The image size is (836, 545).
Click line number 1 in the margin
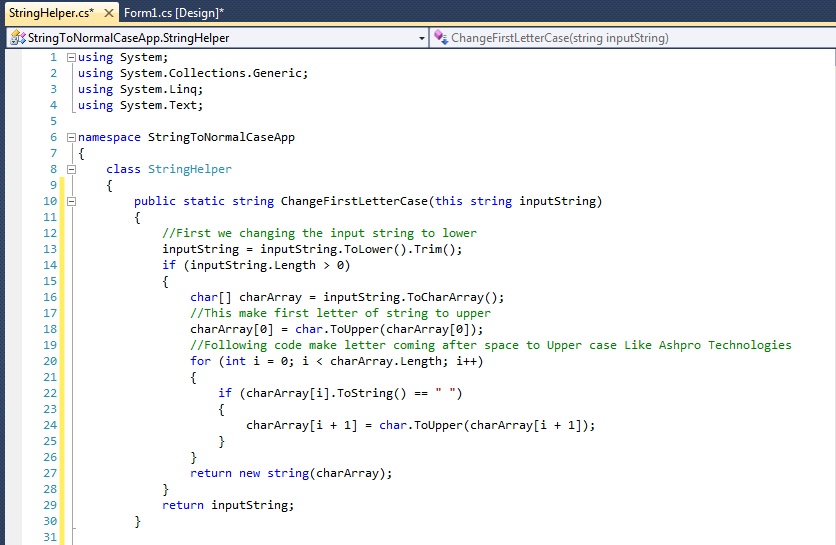pyautogui.click(x=53, y=57)
